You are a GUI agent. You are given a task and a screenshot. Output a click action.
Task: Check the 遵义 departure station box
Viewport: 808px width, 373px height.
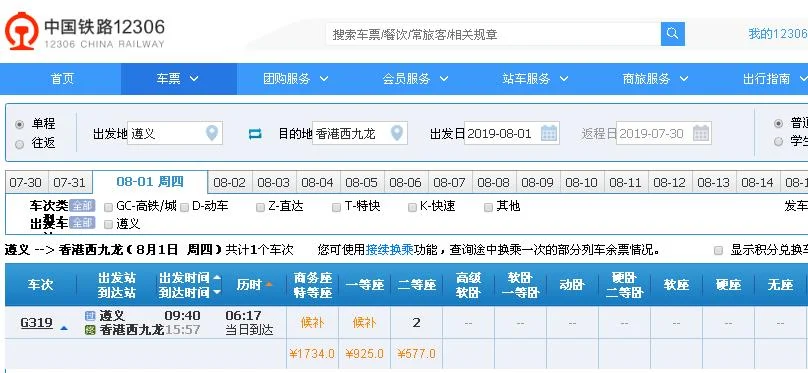108,224
